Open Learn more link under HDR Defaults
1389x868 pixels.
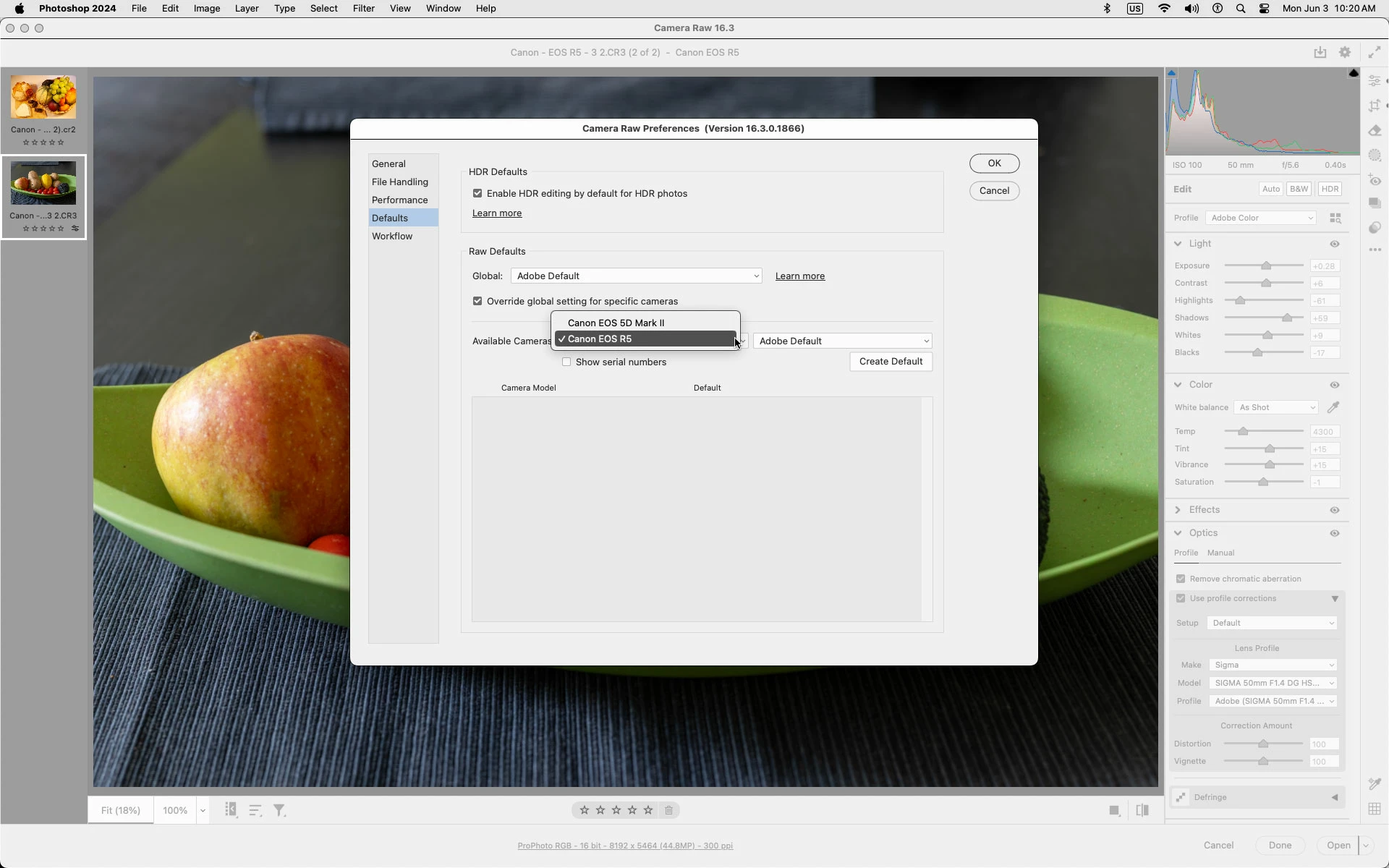(x=497, y=213)
